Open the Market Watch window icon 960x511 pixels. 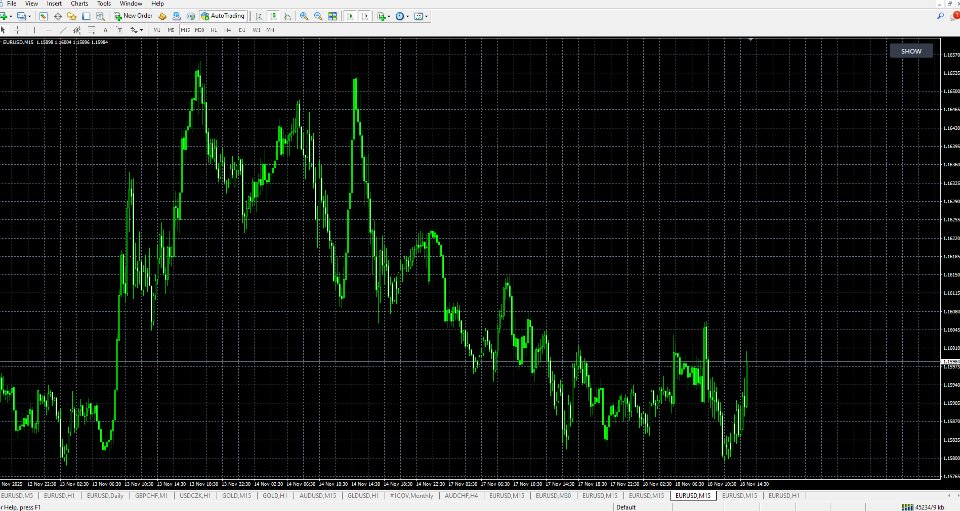pos(43,16)
